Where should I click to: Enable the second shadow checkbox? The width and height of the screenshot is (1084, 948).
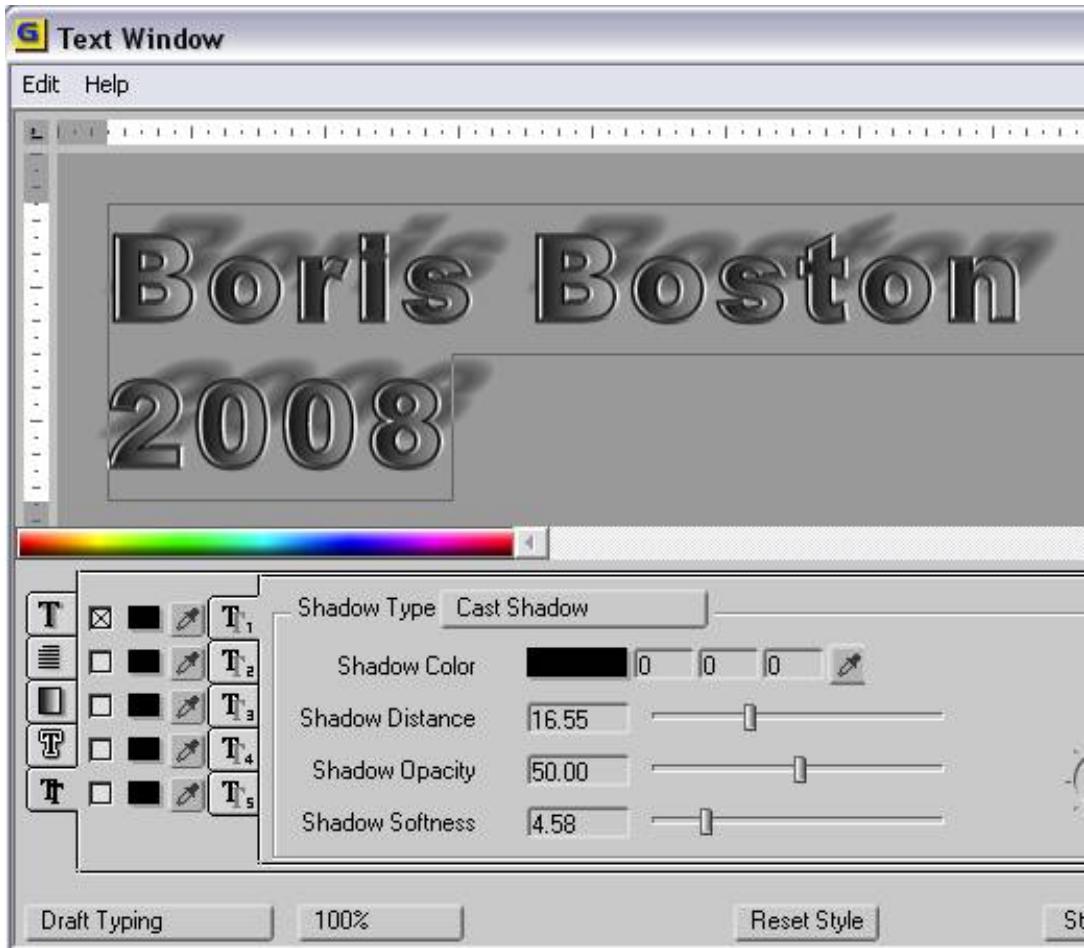pyautogui.click(x=101, y=662)
